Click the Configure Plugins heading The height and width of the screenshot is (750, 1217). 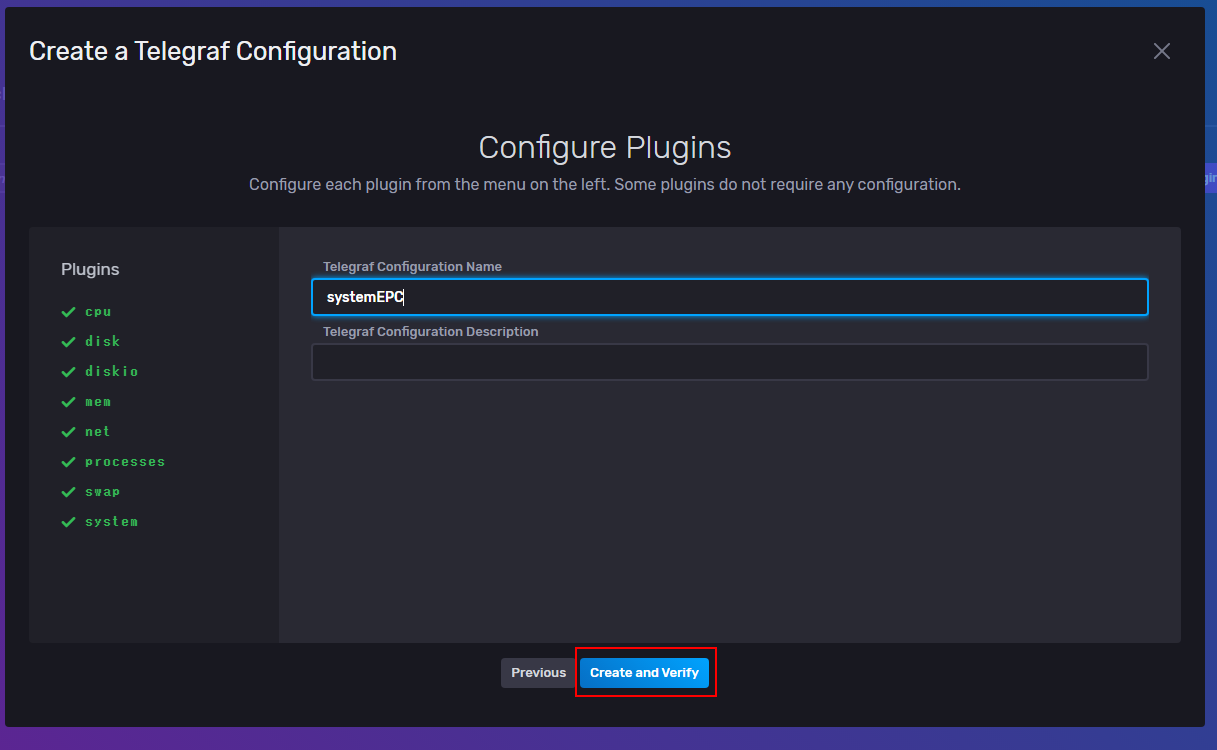coord(605,148)
